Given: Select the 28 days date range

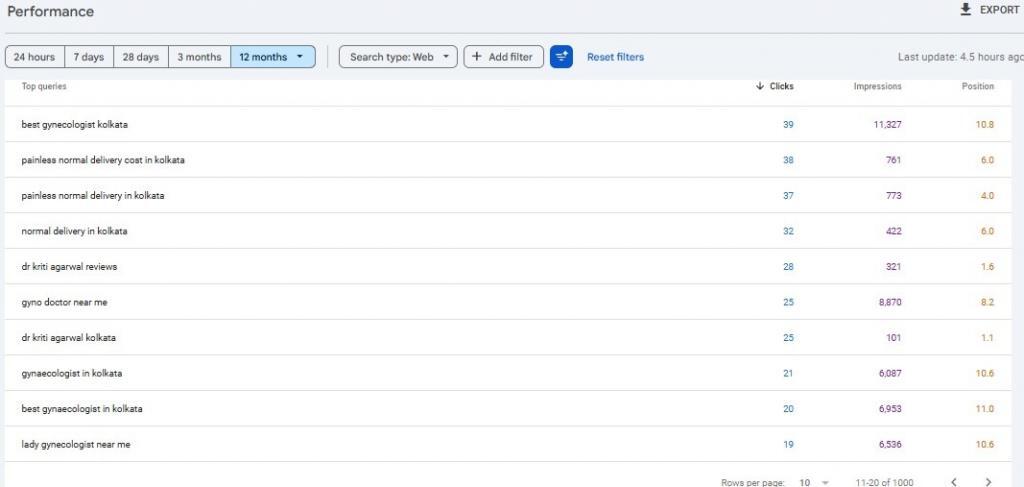Looking at the screenshot, I should pyautogui.click(x=140, y=57).
